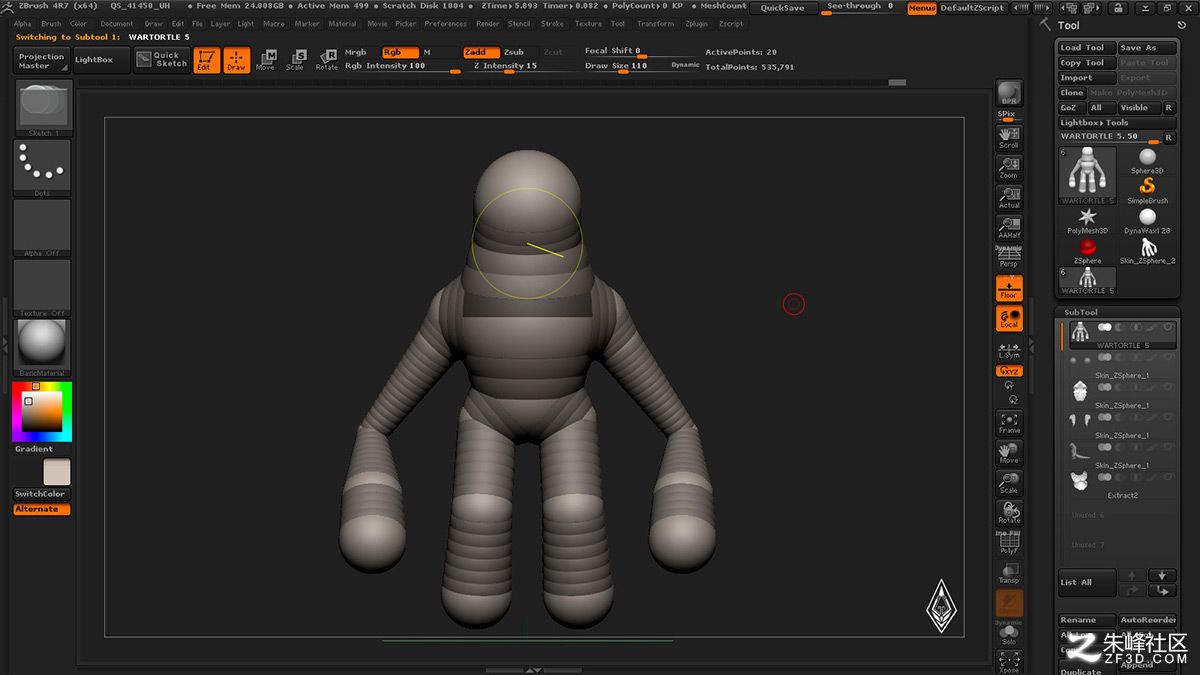Open the BasicMaterial picker
This screenshot has height=675, width=1200.
(x=42, y=348)
